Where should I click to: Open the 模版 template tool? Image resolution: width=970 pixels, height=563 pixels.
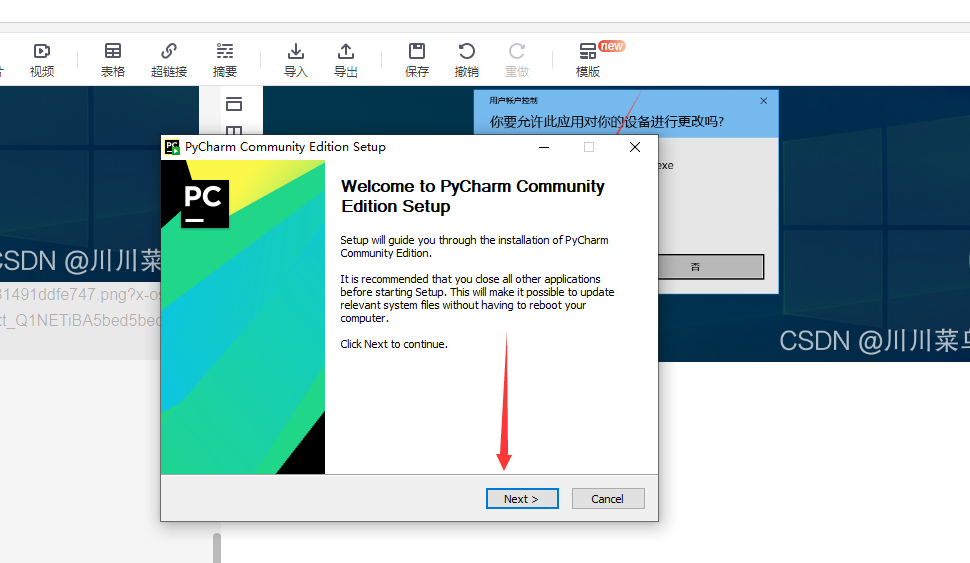(x=588, y=60)
